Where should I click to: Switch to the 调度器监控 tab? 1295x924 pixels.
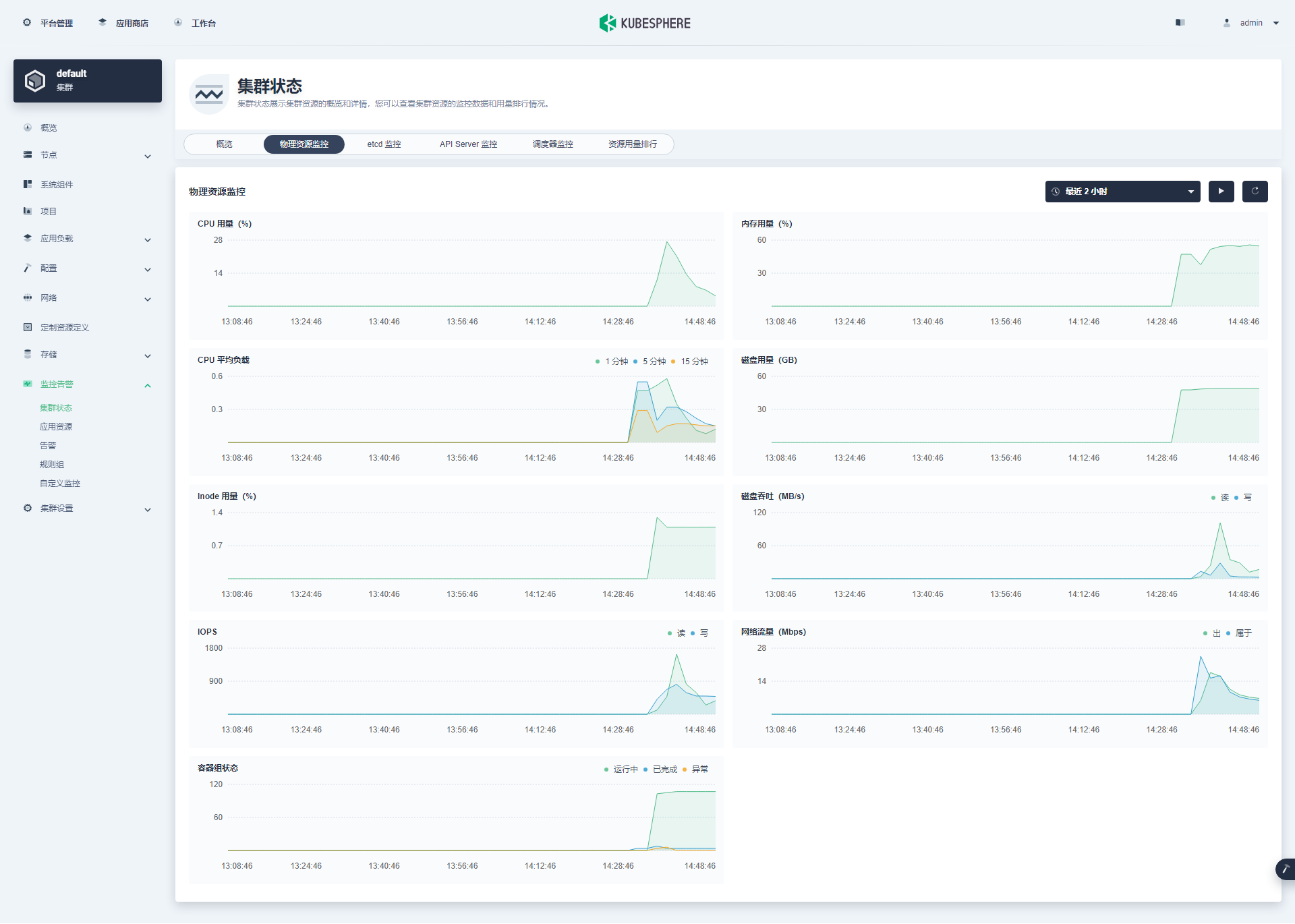click(552, 144)
